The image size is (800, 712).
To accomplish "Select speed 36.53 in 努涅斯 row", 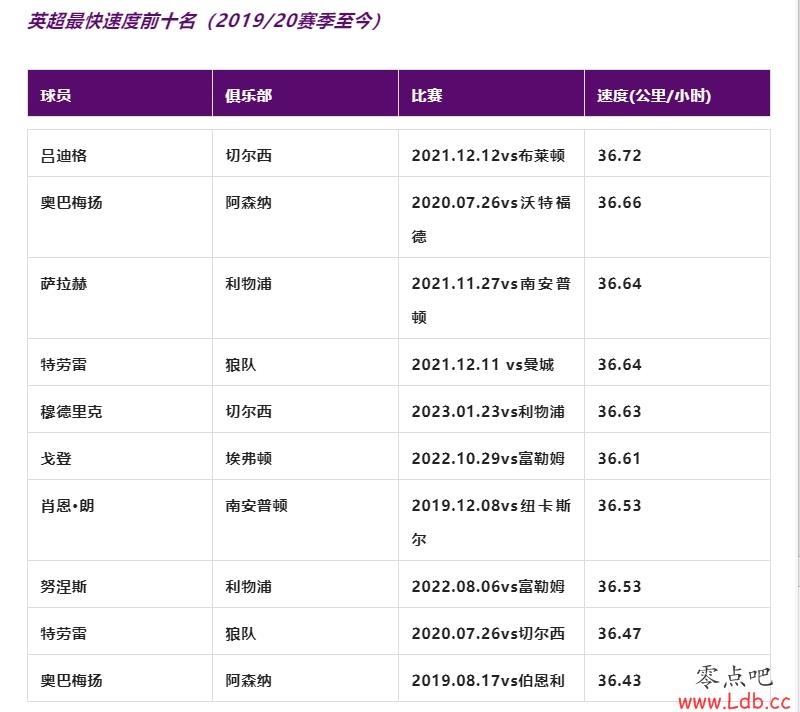I will 619,587.
